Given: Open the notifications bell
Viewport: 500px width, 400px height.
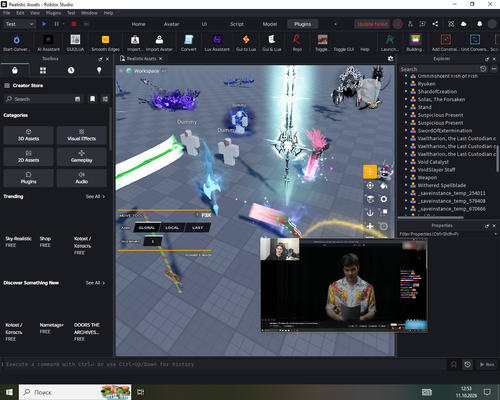Looking at the screenshot, I should click(x=479, y=24).
